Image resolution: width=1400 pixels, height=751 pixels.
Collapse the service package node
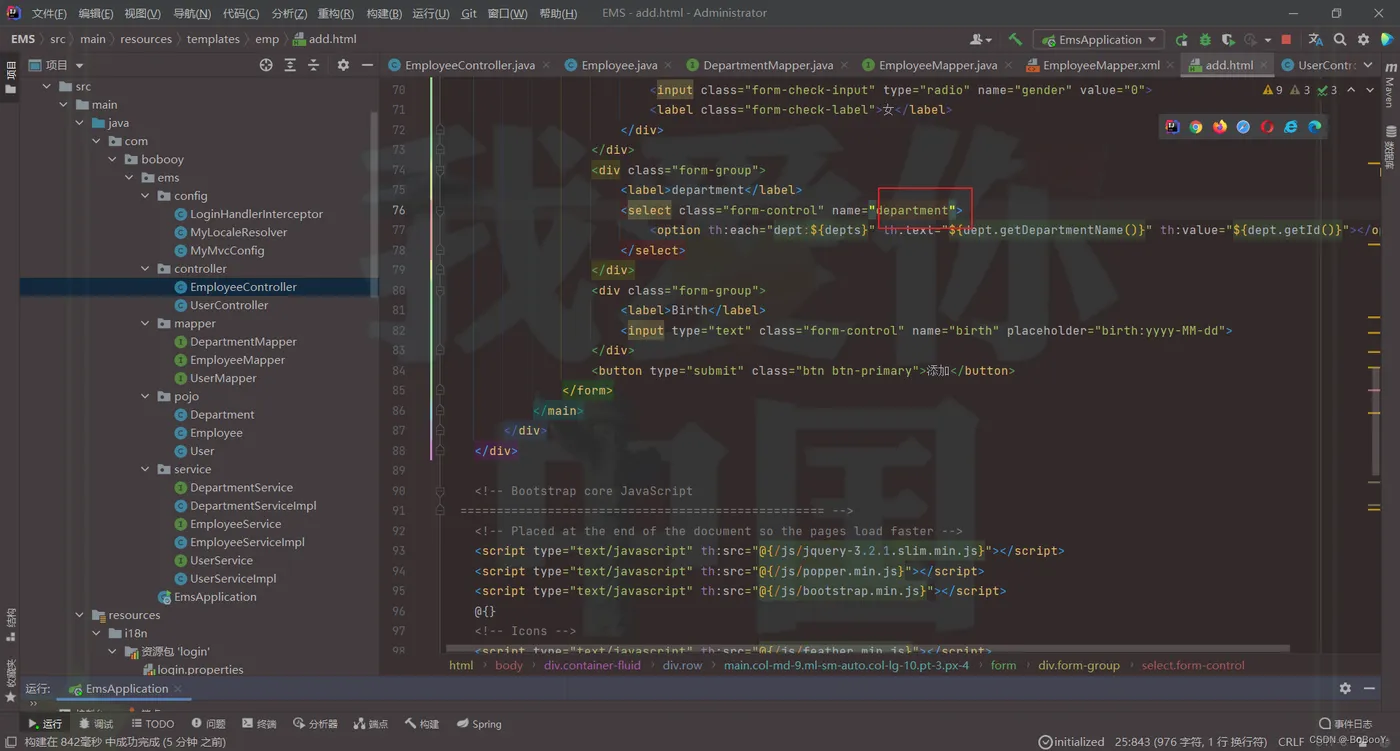coord(146,470)
